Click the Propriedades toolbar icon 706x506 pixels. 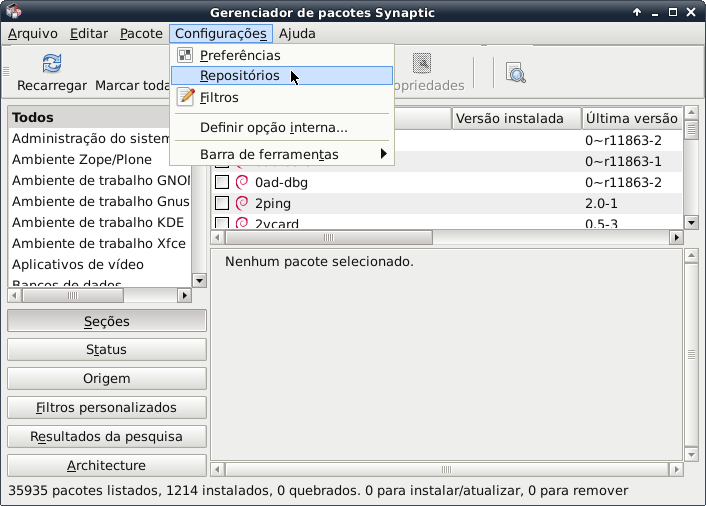tap(422, 63)
